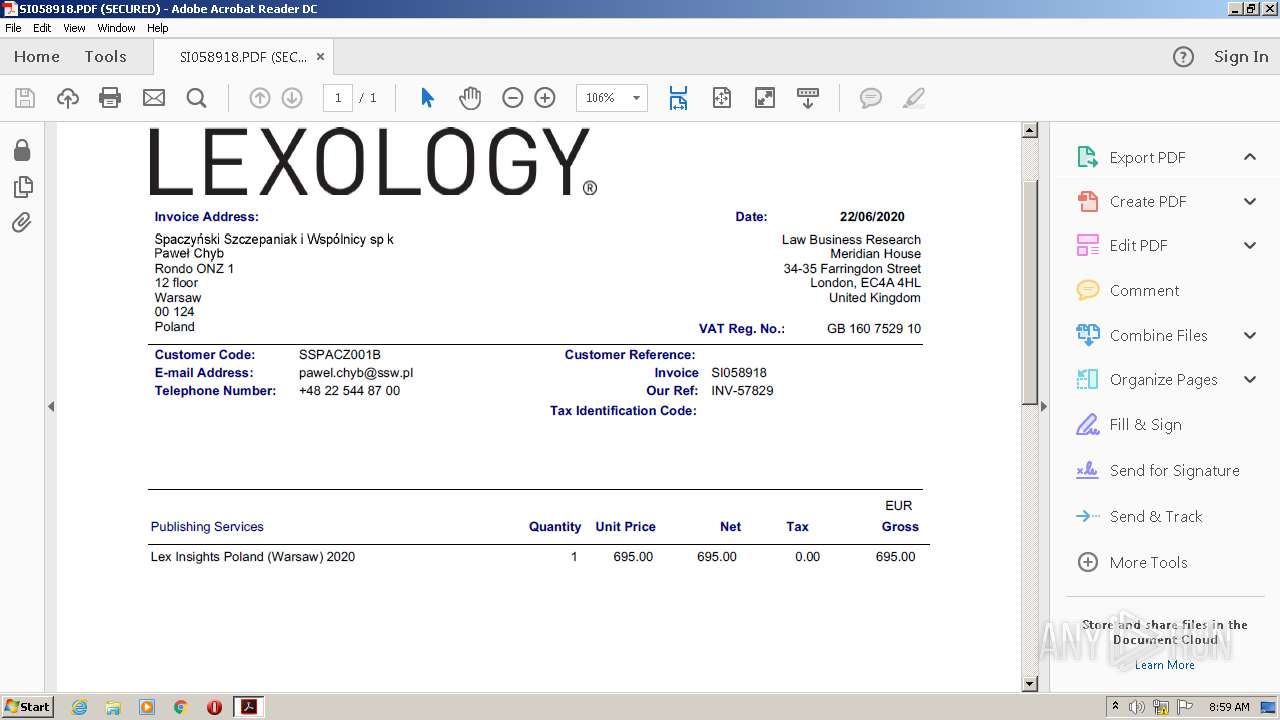The image size is (1280, 720).
Task: Add a sticky note comment
Action: [871, 98]
